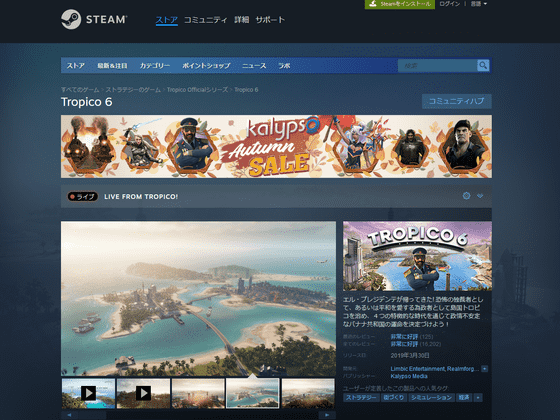Screen dimensions: 560x420
Task: Click the ログイン link
Action: [449, 4]
